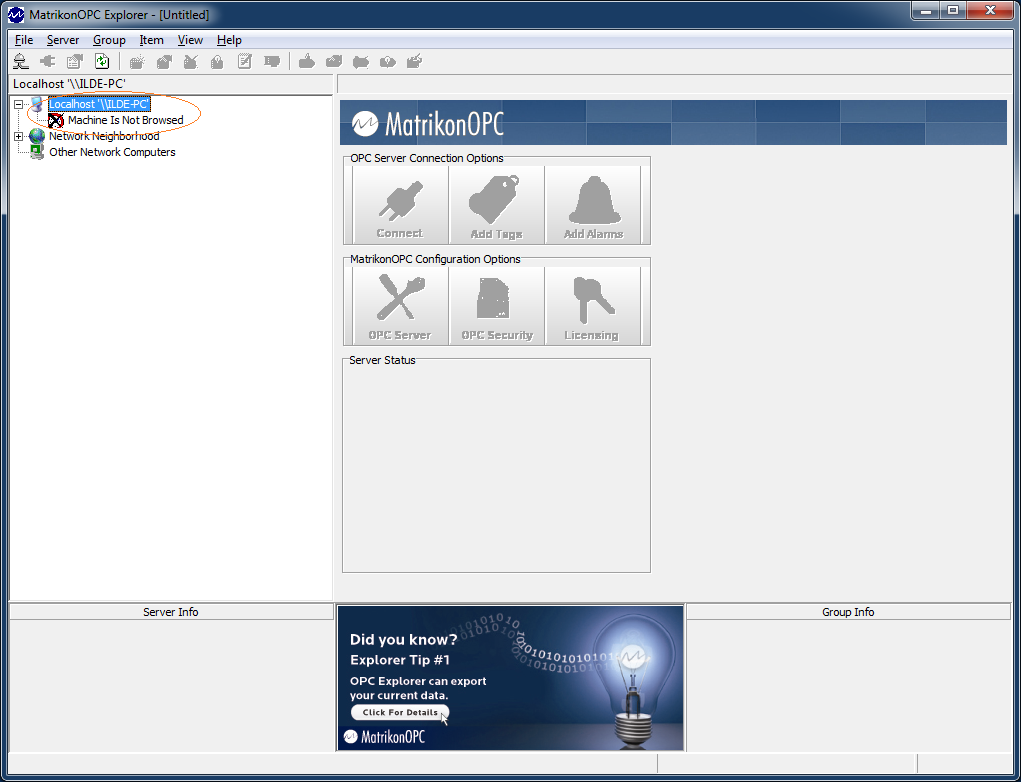Click the Explorer Tip #1 text
1021x782 pixels.
(400, 660)
